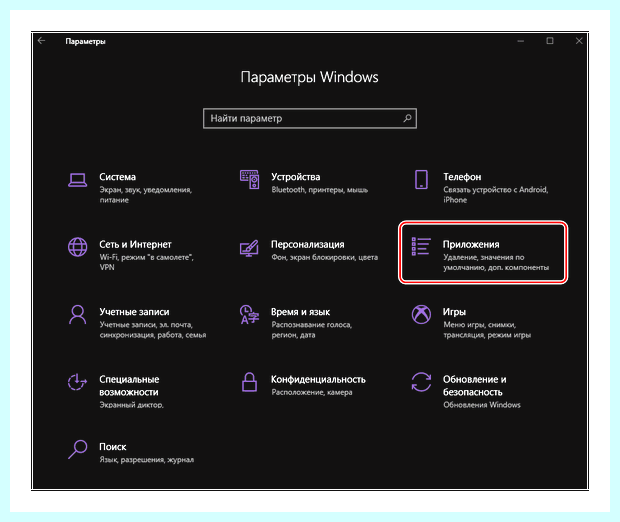
Task: Minimize the Параметры window
Action: tap(521, 41)
